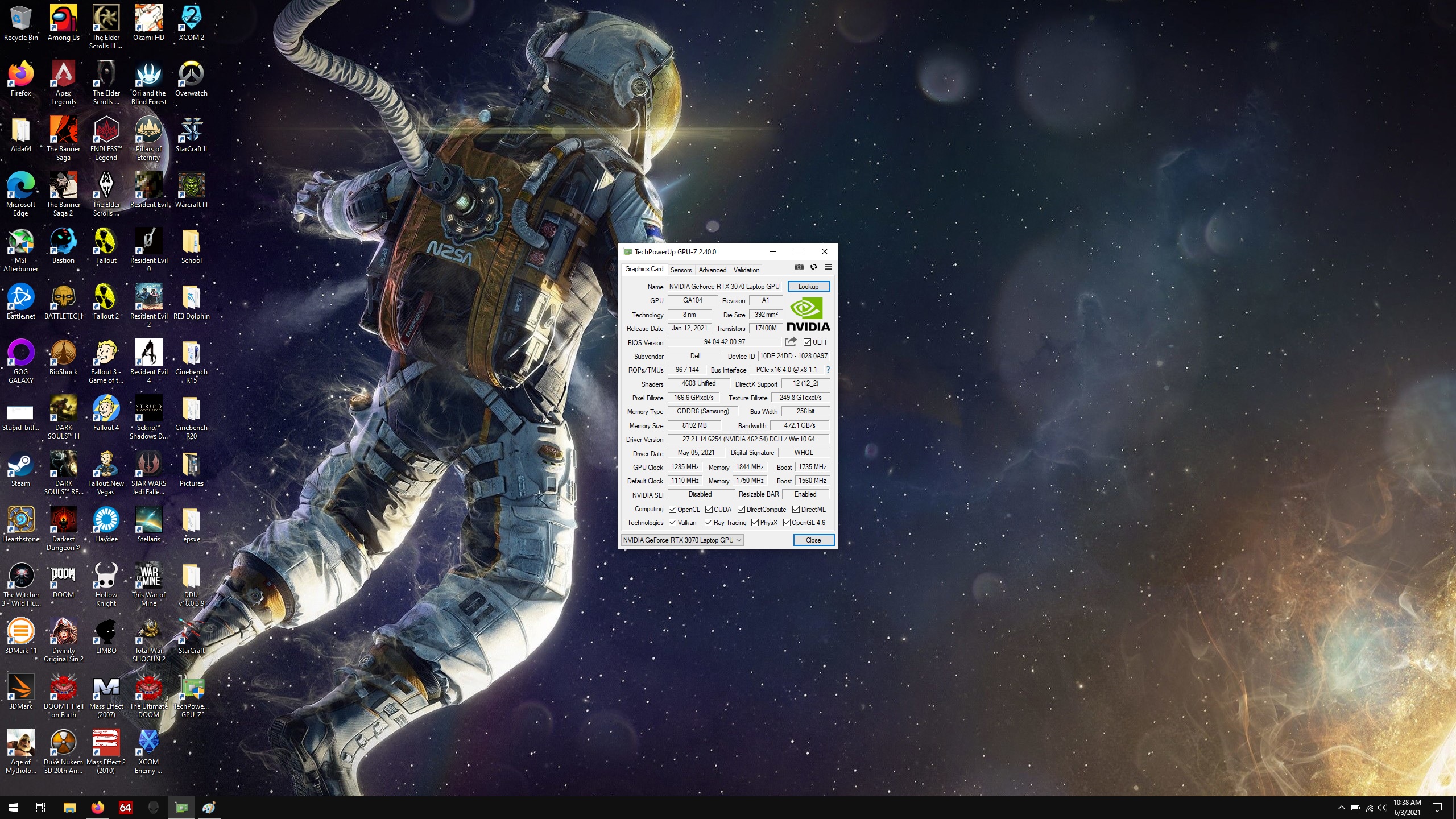This screenshot has height=819, width=1456.
Task: Open Firefox from the taskbar
Action: [98, 808]
